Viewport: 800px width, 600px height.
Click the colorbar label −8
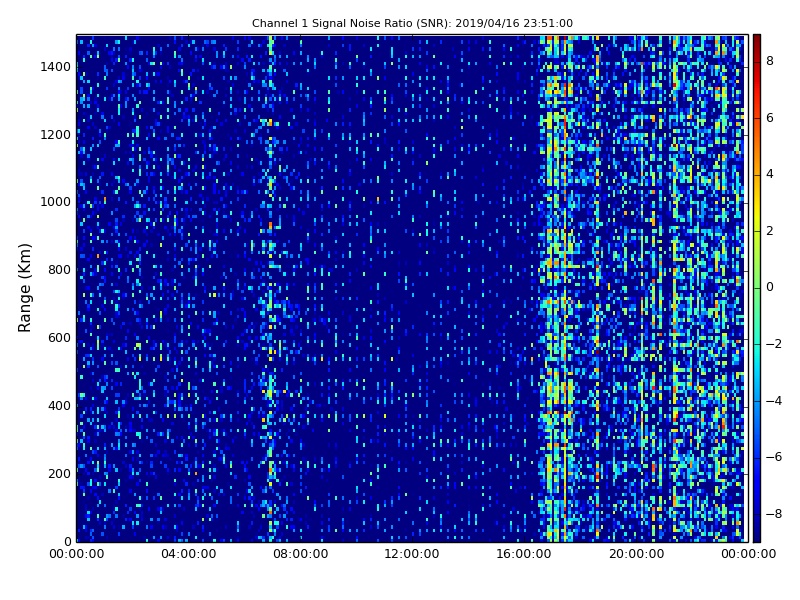pos(774,514)
